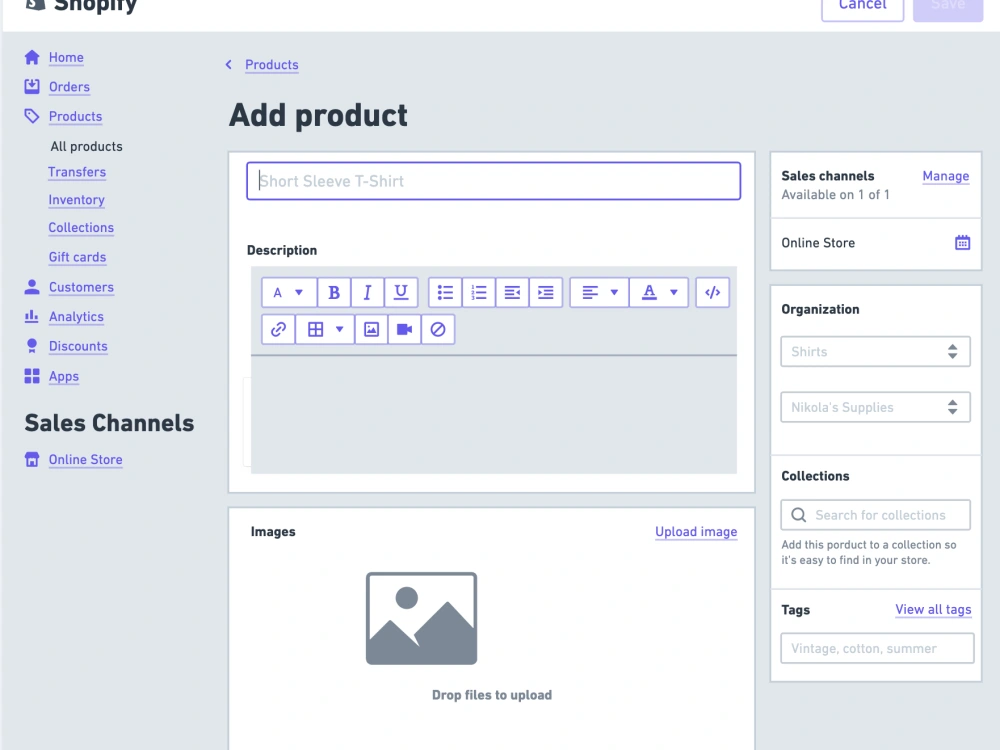Viewport: 1000px width, 750px height.
Task: Cancel adding the product
Action: tap(862, 5)
